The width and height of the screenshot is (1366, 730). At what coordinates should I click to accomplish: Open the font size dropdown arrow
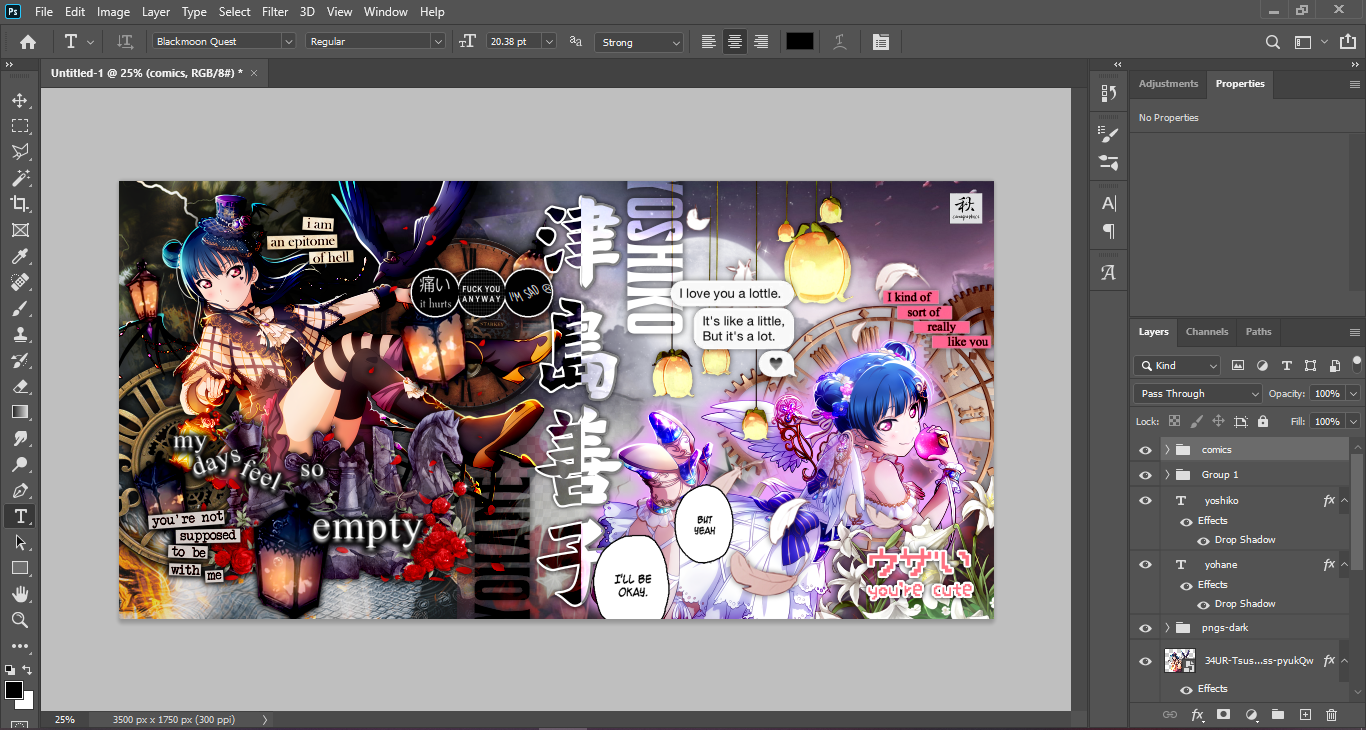click(549, 42)
